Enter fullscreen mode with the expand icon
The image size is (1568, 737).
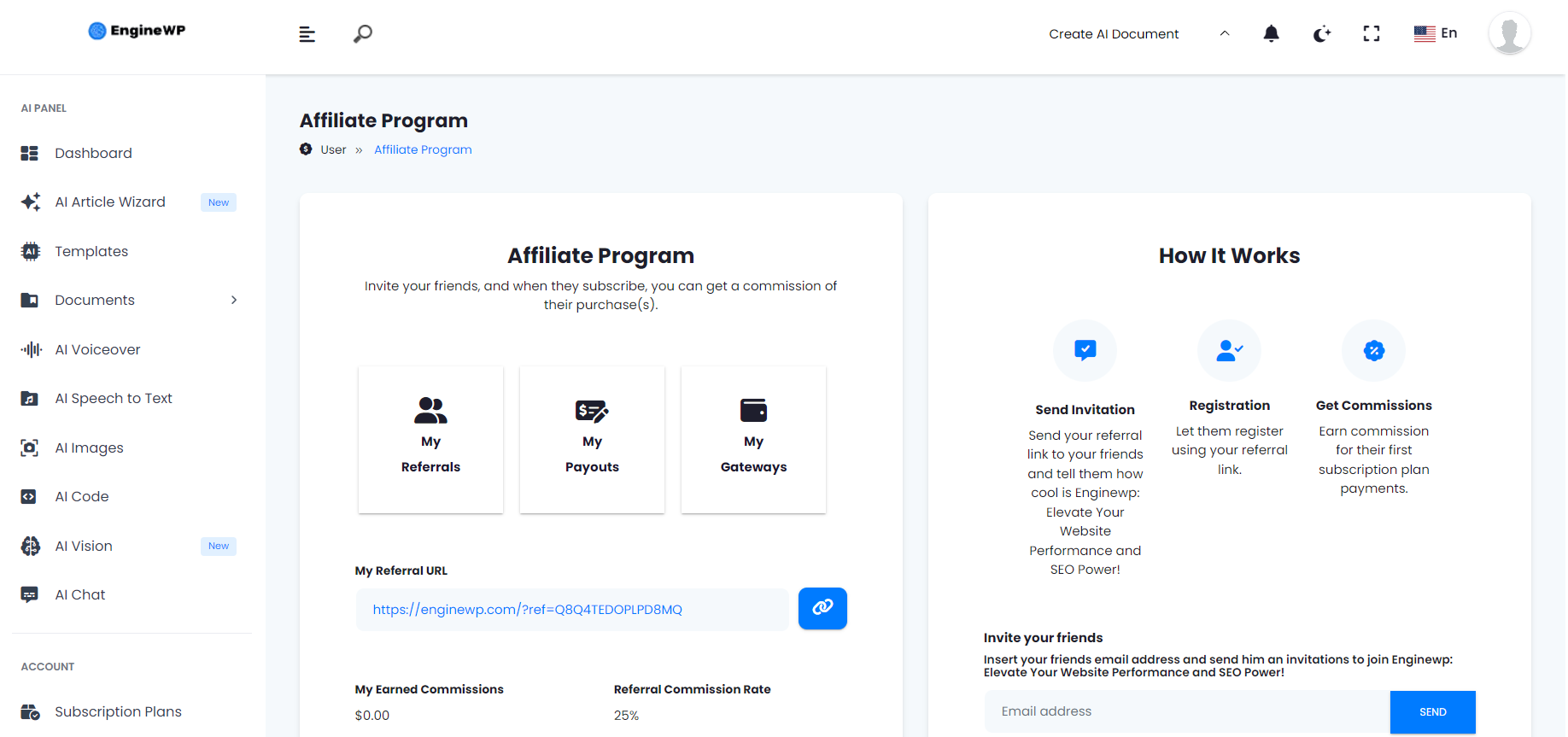coord(1372,33)
